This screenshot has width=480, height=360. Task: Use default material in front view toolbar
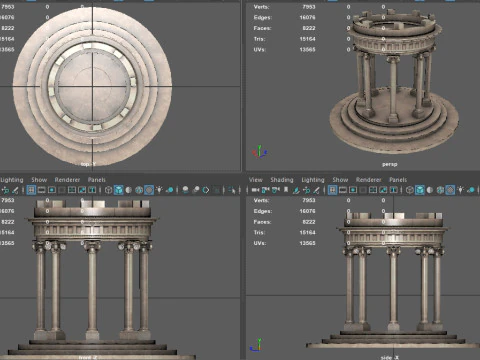128,190
